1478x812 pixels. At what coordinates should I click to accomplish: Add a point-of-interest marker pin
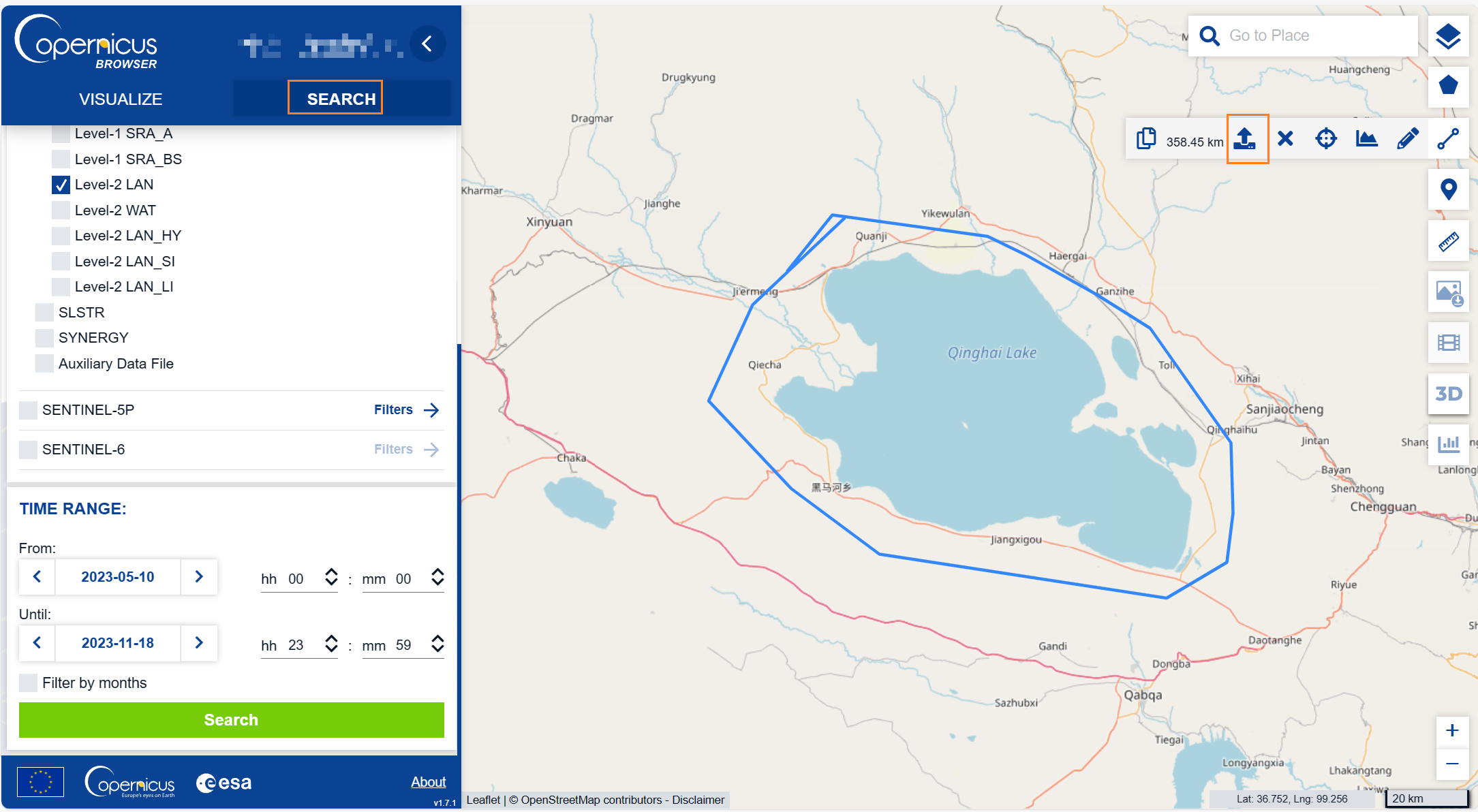[1448, 189]
